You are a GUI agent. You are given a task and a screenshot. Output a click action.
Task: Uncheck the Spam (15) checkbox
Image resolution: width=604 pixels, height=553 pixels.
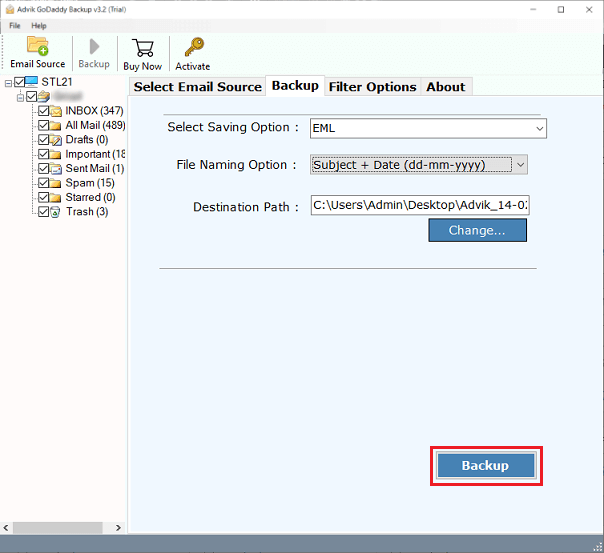pyautogui.click(x=44, y=183)
